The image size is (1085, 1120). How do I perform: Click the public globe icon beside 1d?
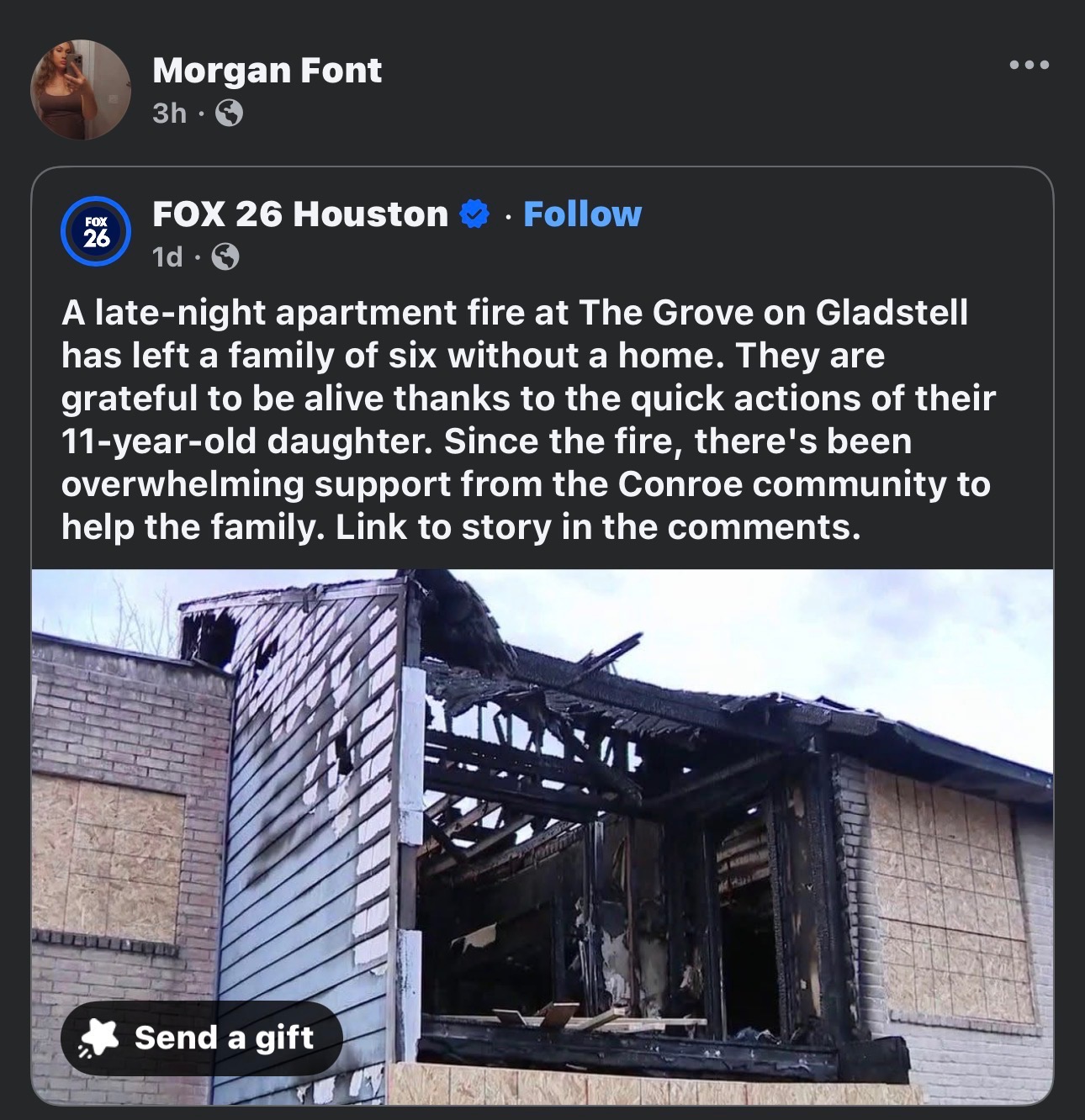point(225,256)
